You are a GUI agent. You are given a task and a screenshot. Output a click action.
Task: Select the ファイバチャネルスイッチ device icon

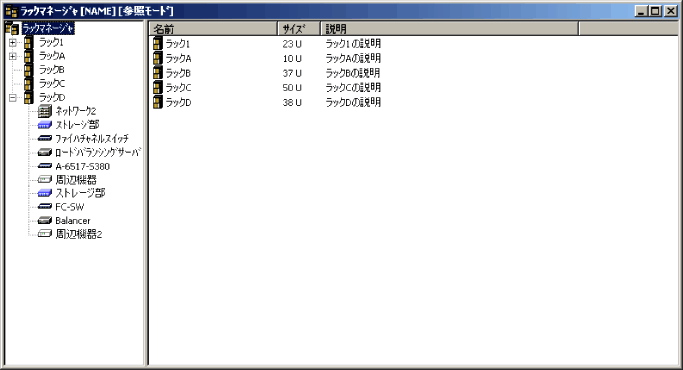coord(44,139)
